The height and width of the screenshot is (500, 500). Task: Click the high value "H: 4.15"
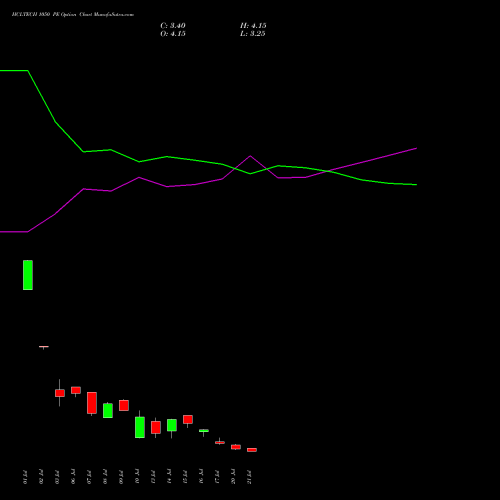(x=253, y=26)
